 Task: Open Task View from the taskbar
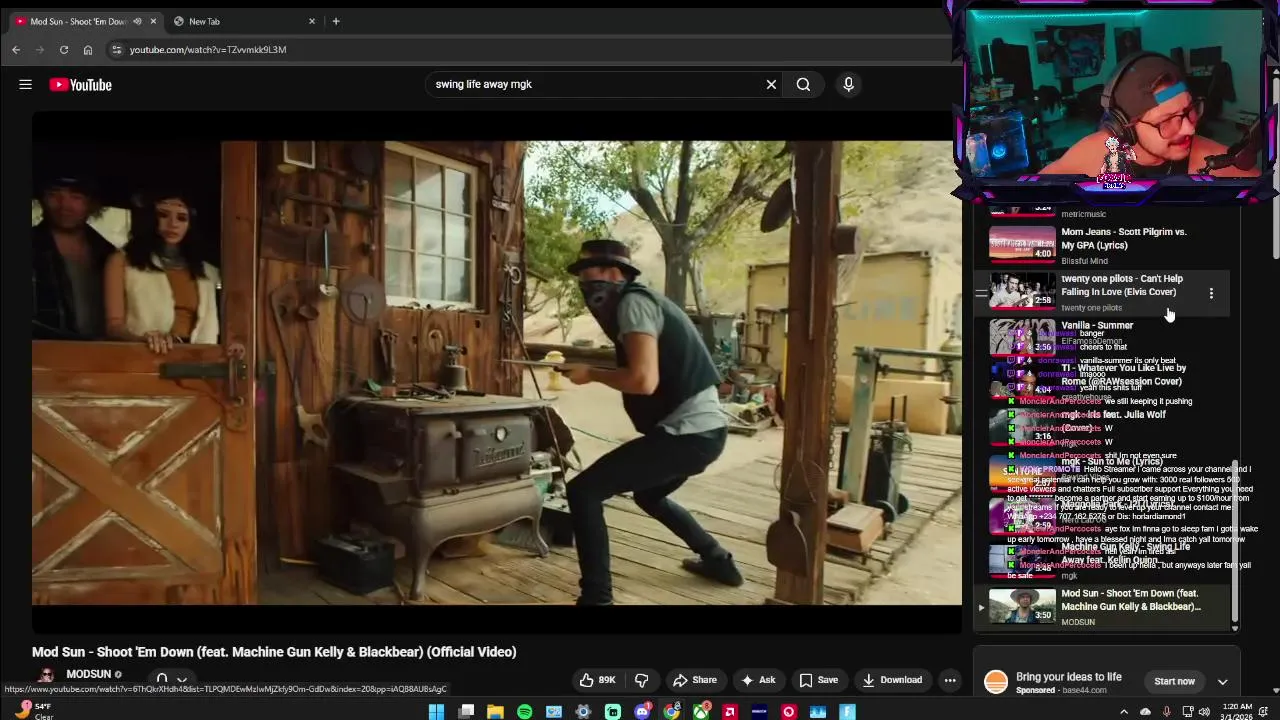coord(466,712)
